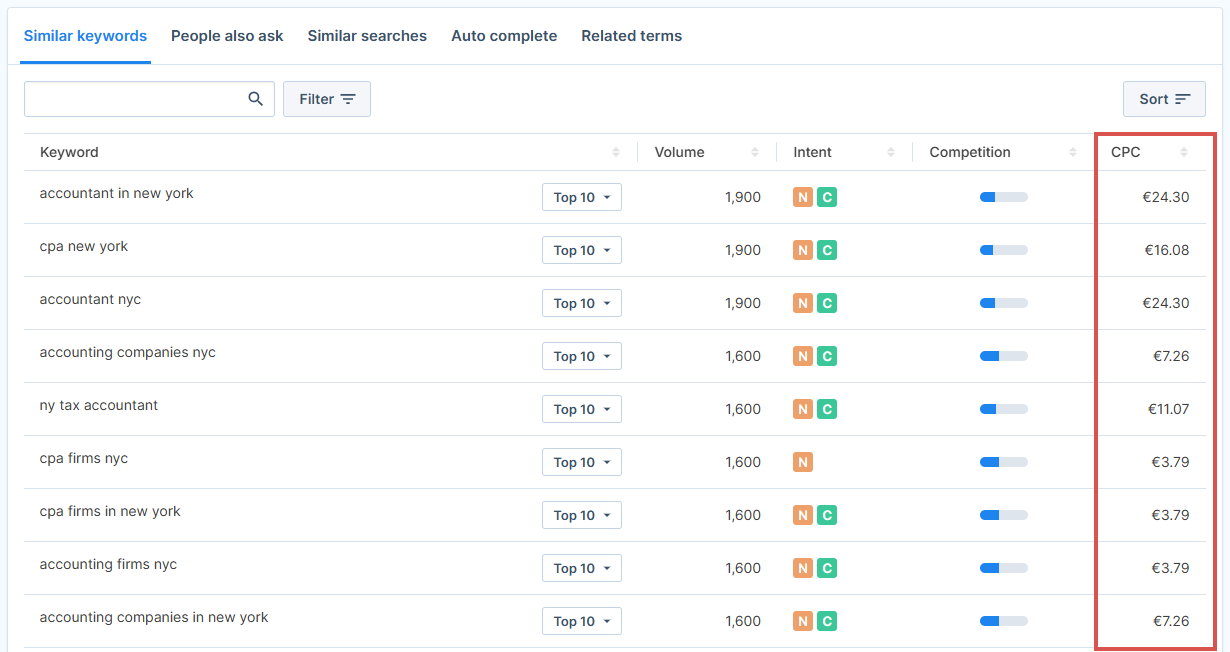Select the keyword 'ny tax accountant'

(99, 405)
